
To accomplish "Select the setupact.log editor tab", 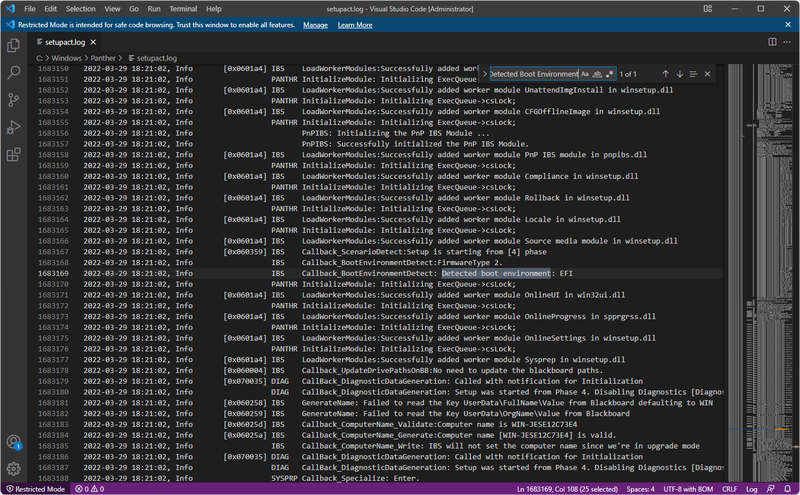I will point(65,42).
